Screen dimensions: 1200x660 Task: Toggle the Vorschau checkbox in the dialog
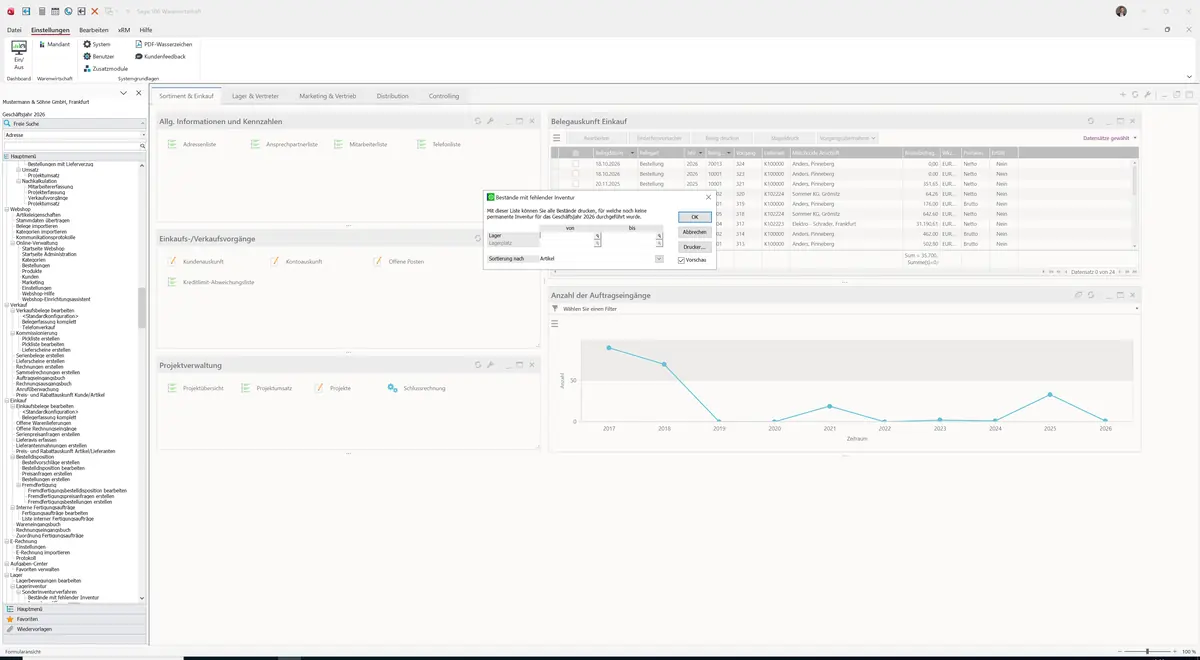[x=682, y=260]
